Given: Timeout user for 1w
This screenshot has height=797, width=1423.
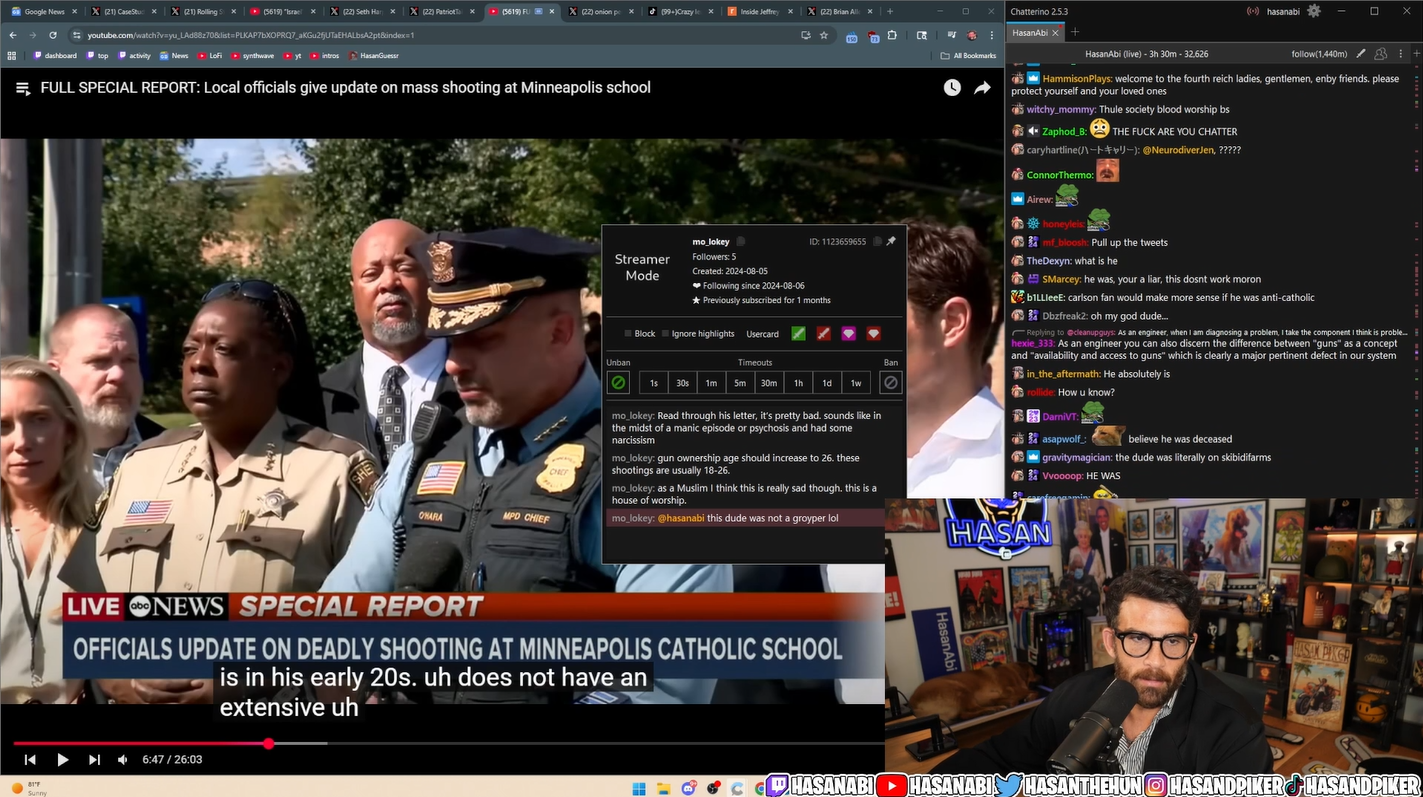Looking at the screenshot, I should (x=856, y=383).
